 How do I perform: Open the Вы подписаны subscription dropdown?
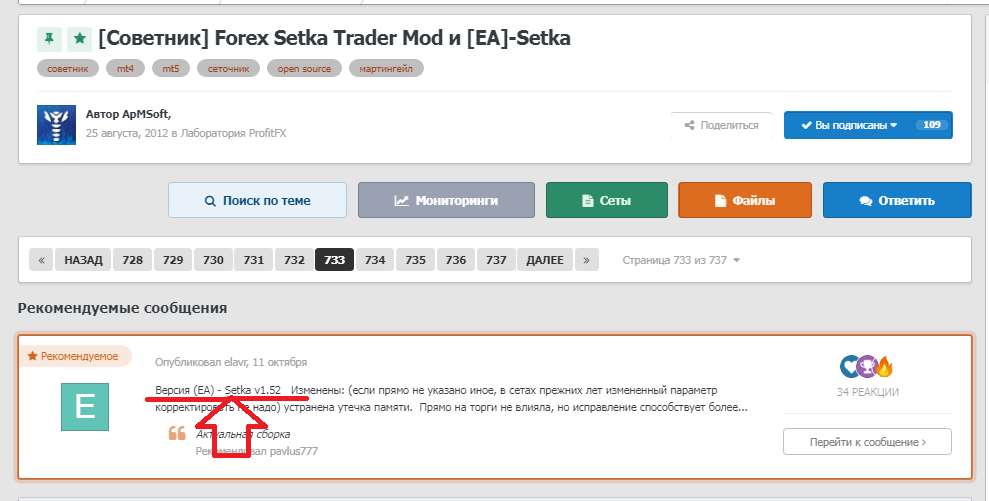(868, 125)
